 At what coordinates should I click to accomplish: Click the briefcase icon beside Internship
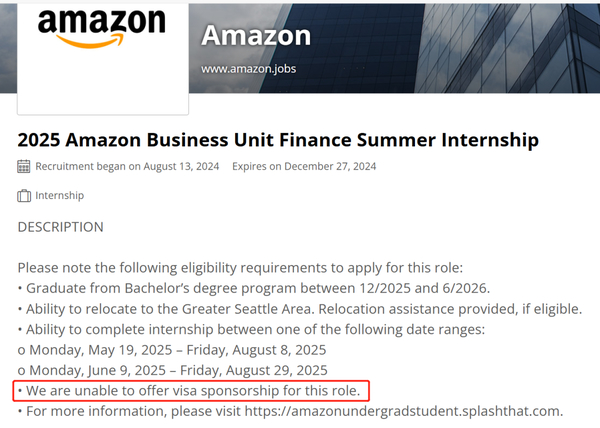tap(24, 195)
